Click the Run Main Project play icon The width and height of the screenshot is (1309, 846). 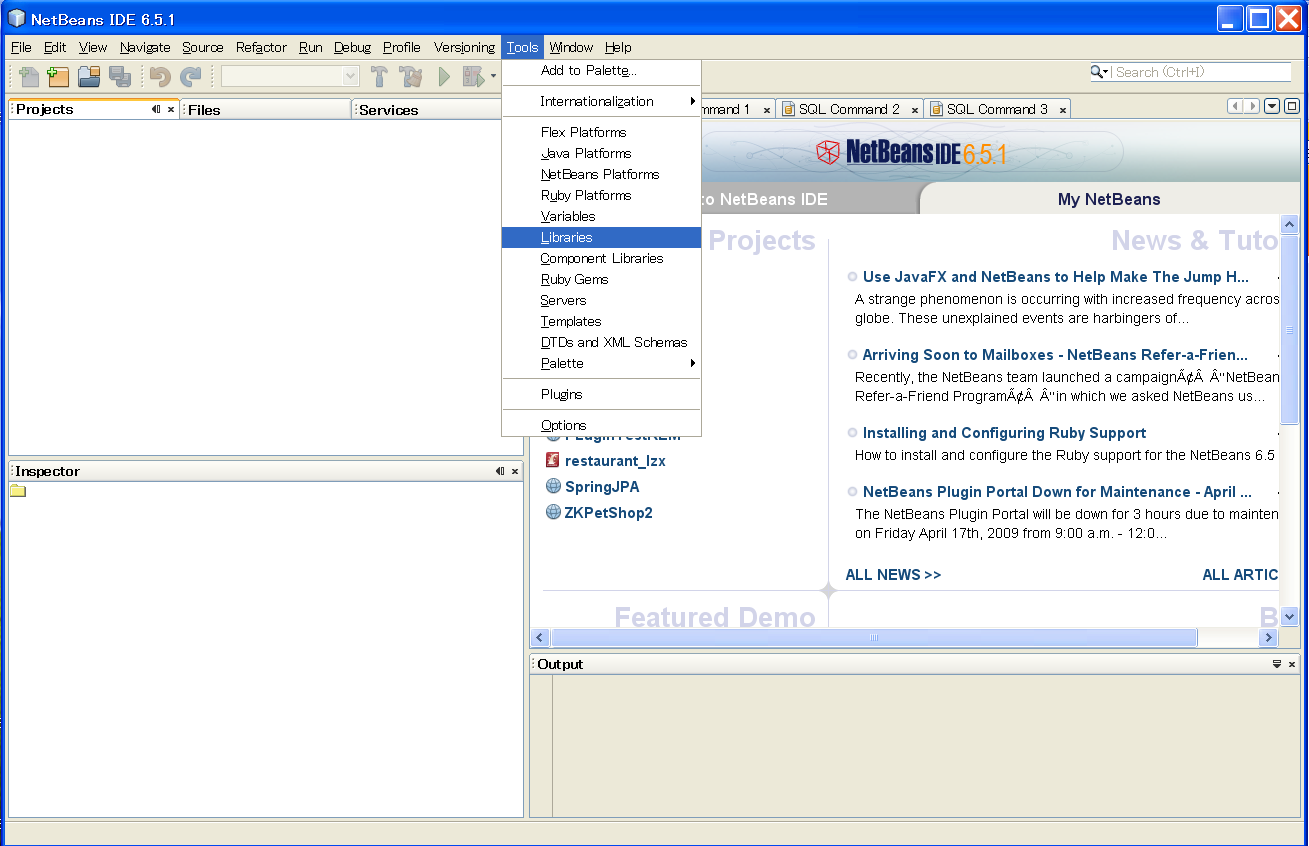click(444, 76)
